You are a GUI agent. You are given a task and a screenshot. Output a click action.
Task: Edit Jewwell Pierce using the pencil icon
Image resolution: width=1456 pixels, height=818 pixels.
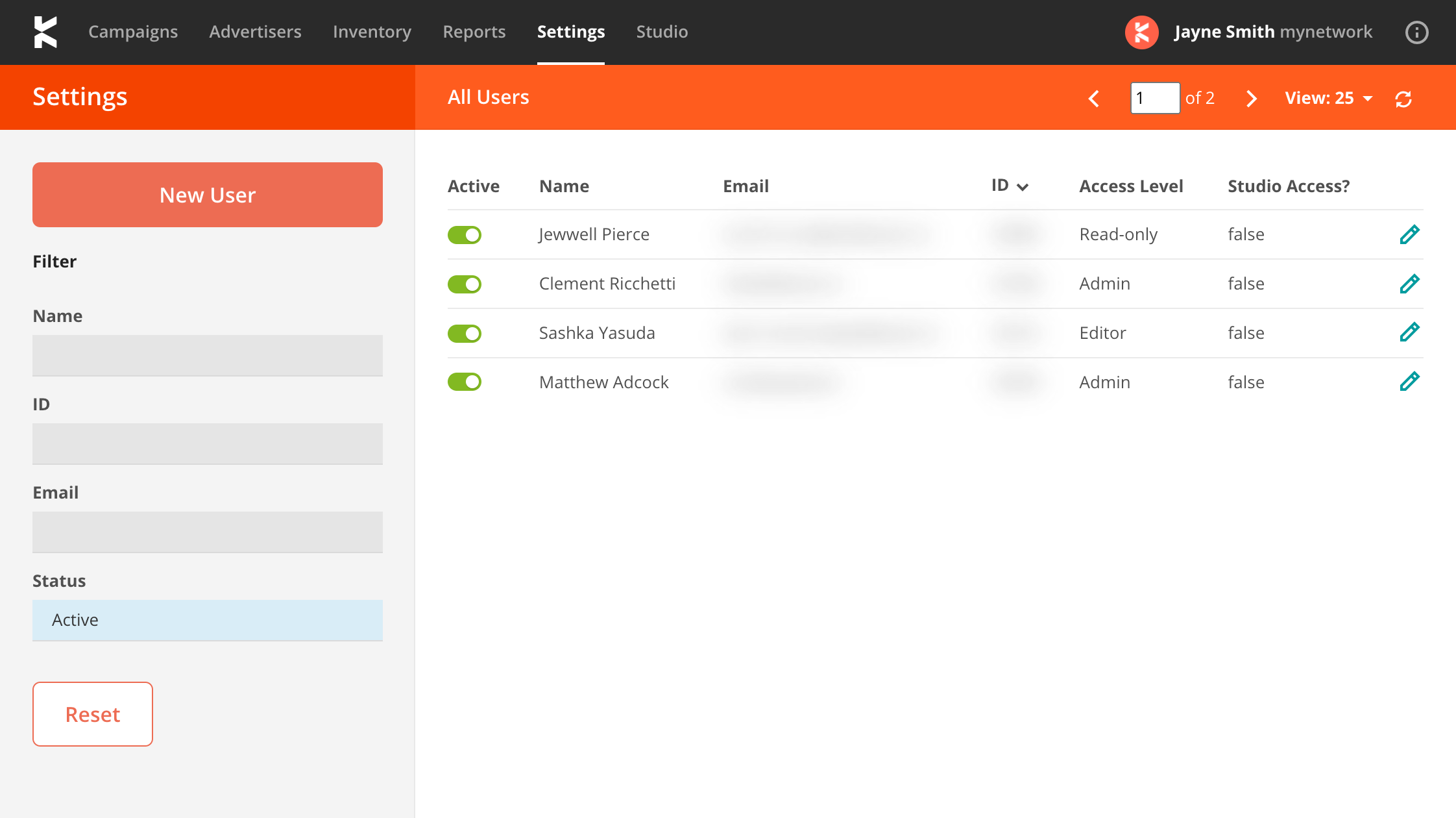click(1409, 234)
